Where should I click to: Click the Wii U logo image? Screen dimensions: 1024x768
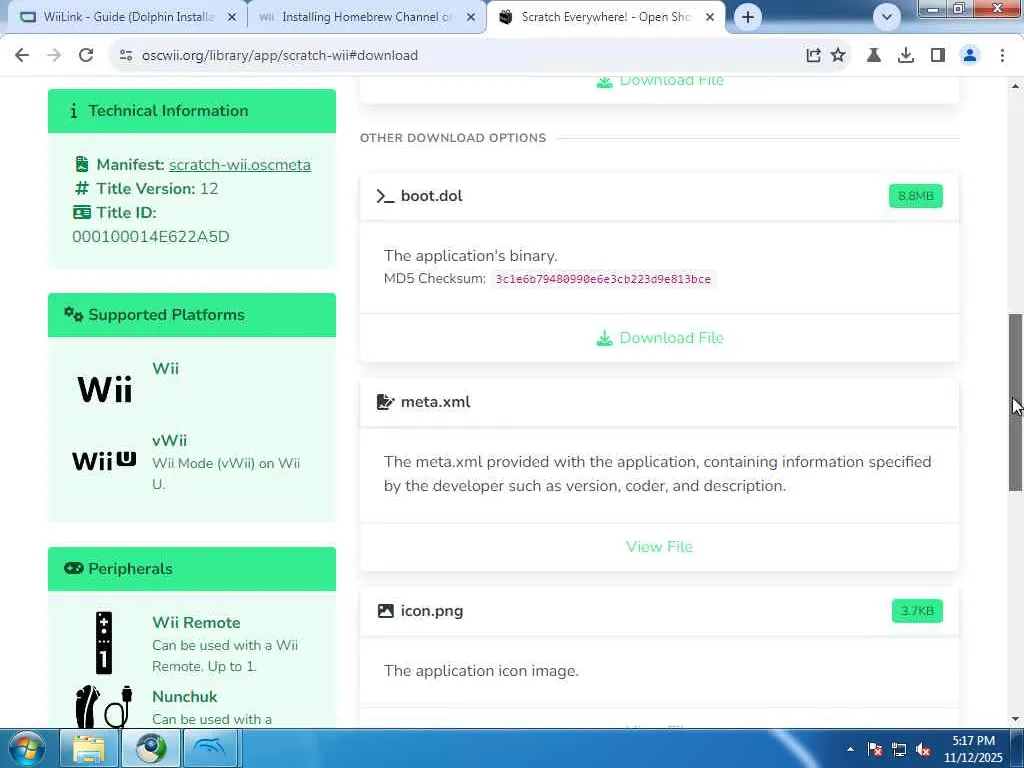pyautogui.click(x=104, y=460)
